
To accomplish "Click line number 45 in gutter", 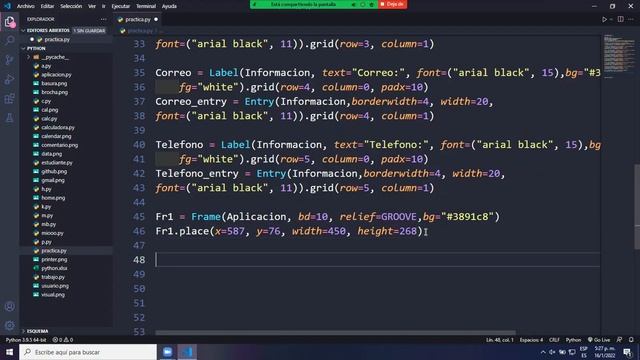I will tap(139, 217).
